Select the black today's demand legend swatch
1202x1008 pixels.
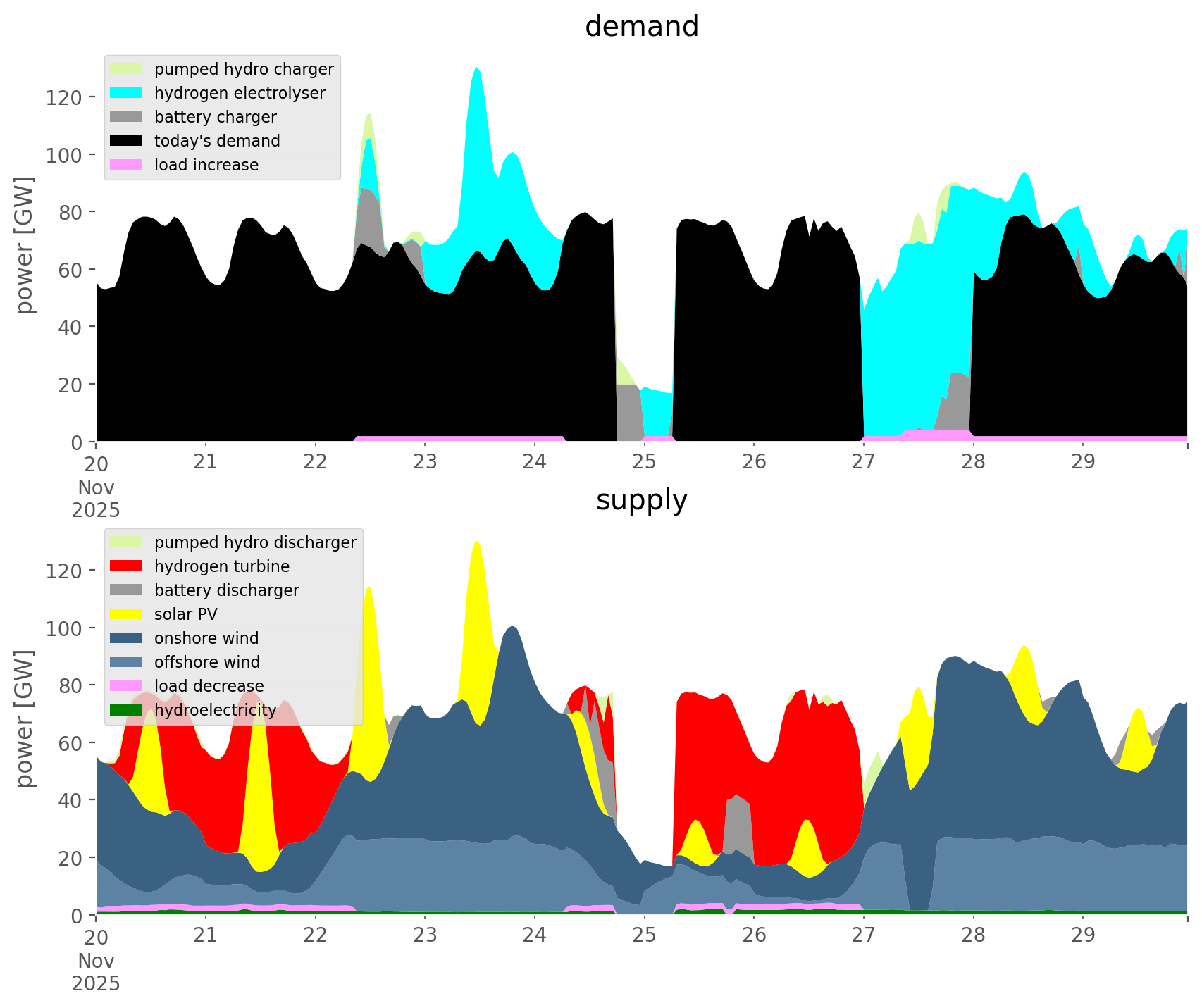tap(126, 141)
